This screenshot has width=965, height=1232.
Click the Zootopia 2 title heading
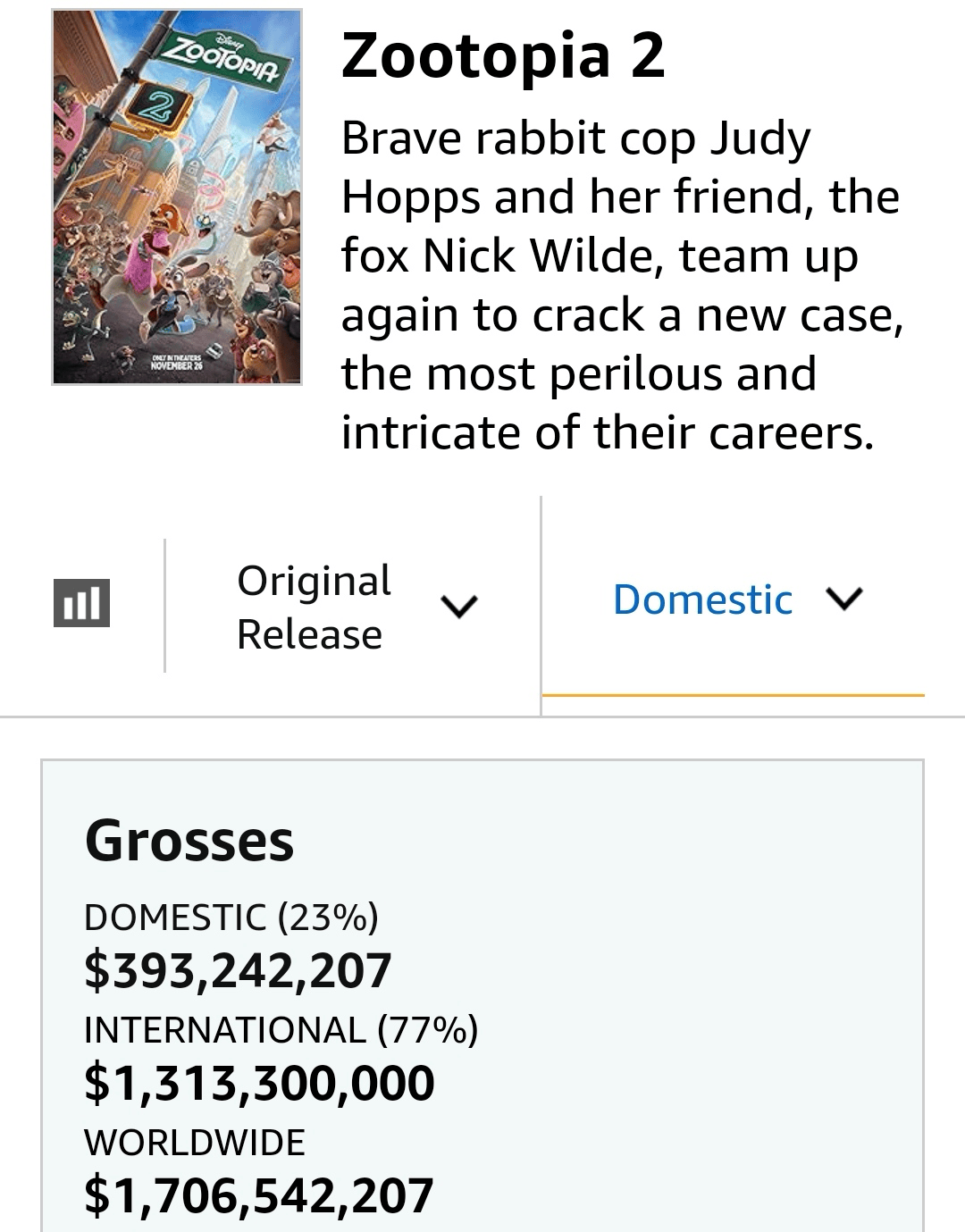tap(503, 55)
